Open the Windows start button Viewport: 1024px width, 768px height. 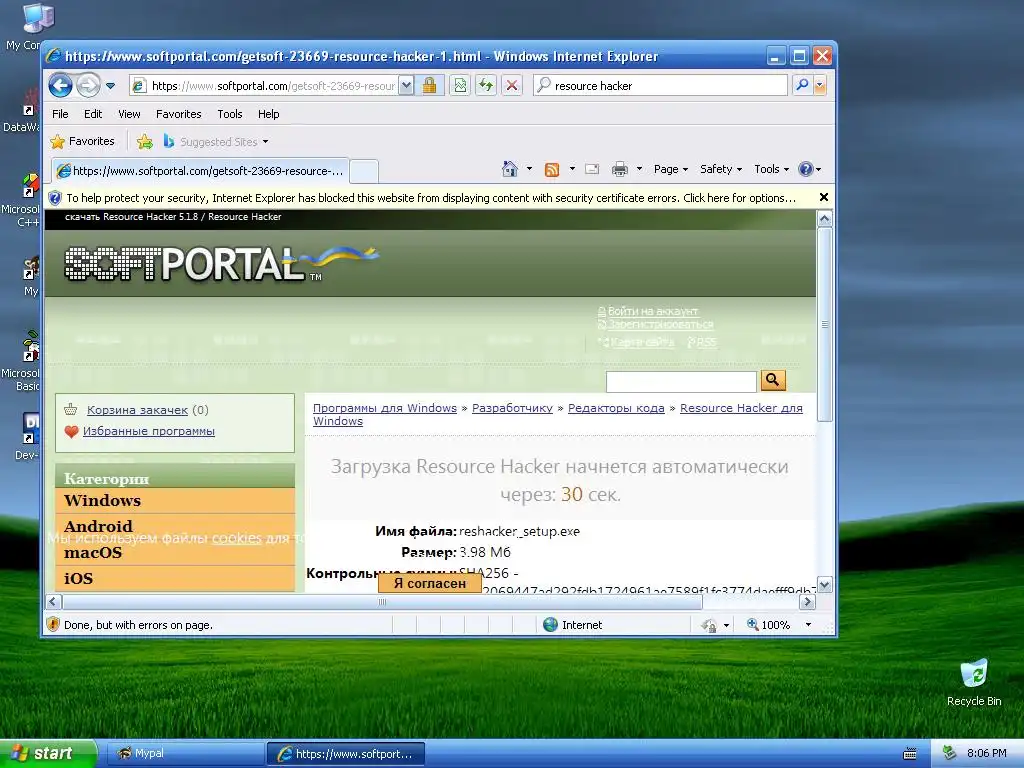(x=48, y=754)
